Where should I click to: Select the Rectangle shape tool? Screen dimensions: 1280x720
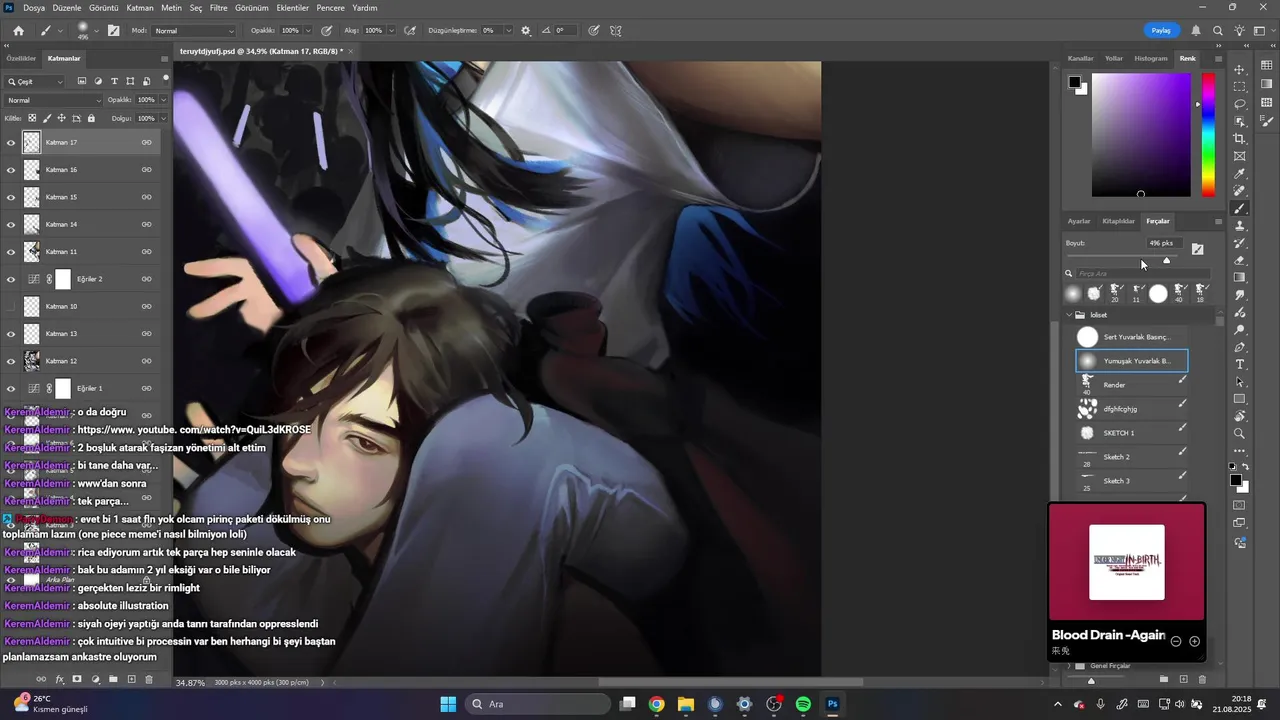click(1240, 399)
